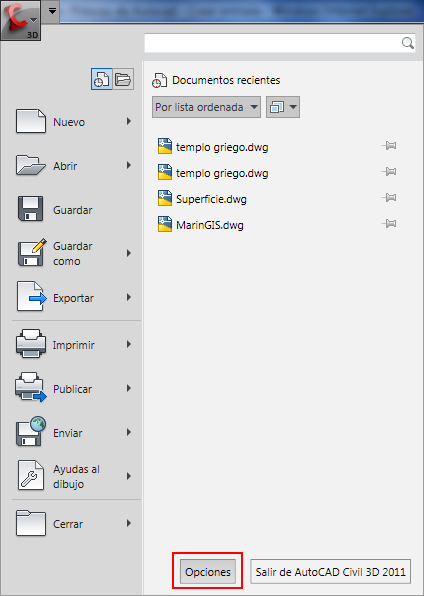The width and height of the screenshot is (424, 596).
Task: Expand the Imprimir submenu arrow
Action: (129, 344)
